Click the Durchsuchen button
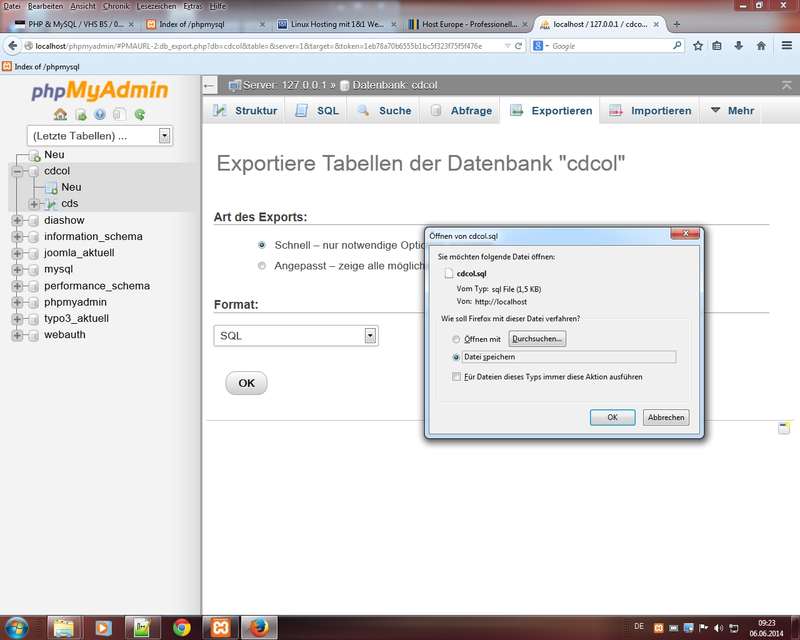800x640 pixels. [537, 339]
